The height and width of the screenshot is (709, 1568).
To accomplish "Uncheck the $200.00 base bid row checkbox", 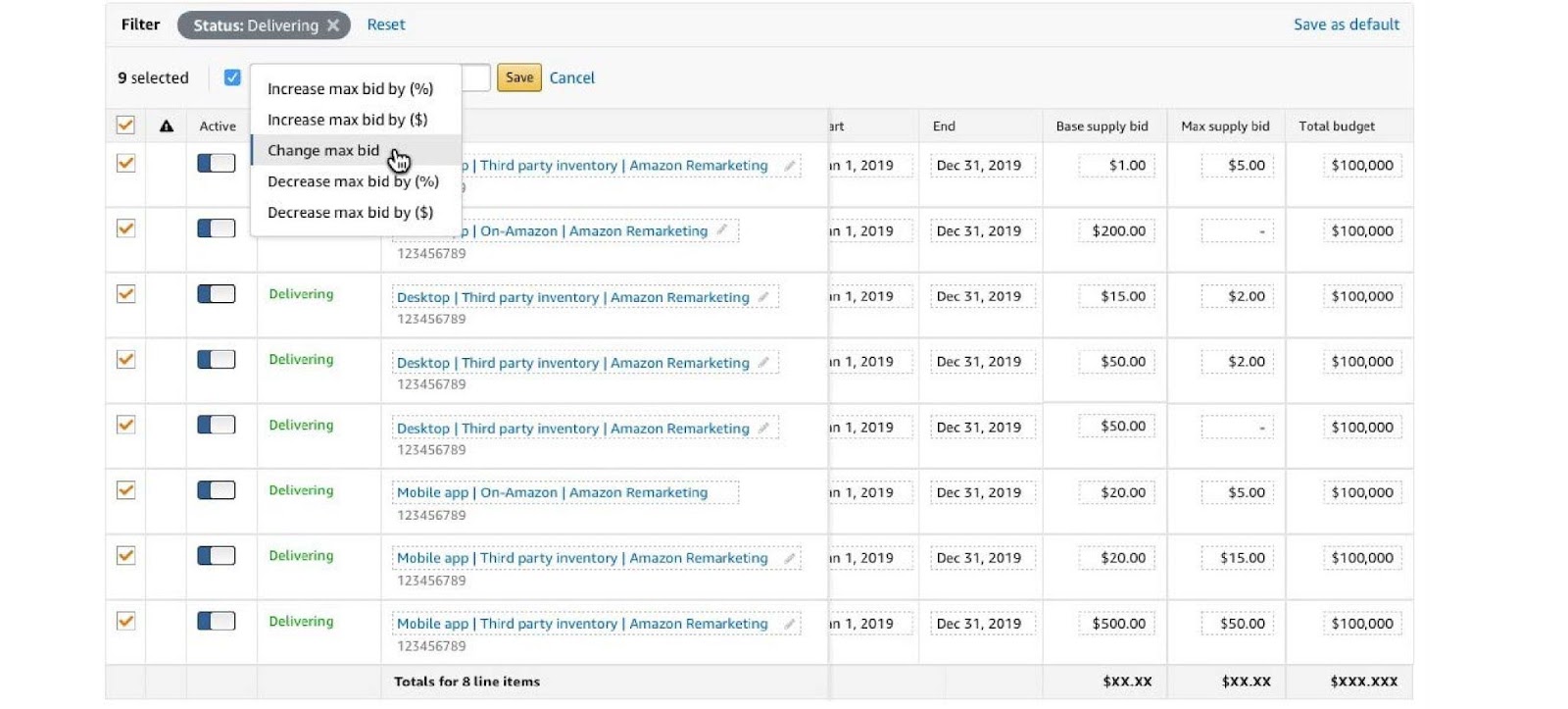I will click(125, 228).
